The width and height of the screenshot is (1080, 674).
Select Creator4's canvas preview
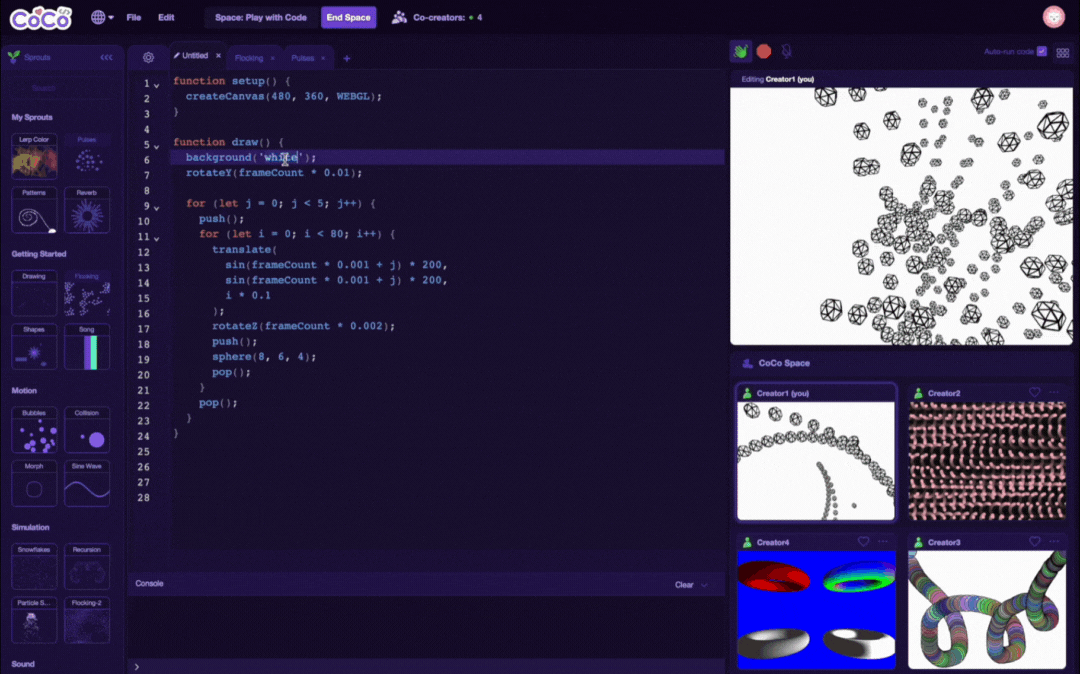pos(816,609)
